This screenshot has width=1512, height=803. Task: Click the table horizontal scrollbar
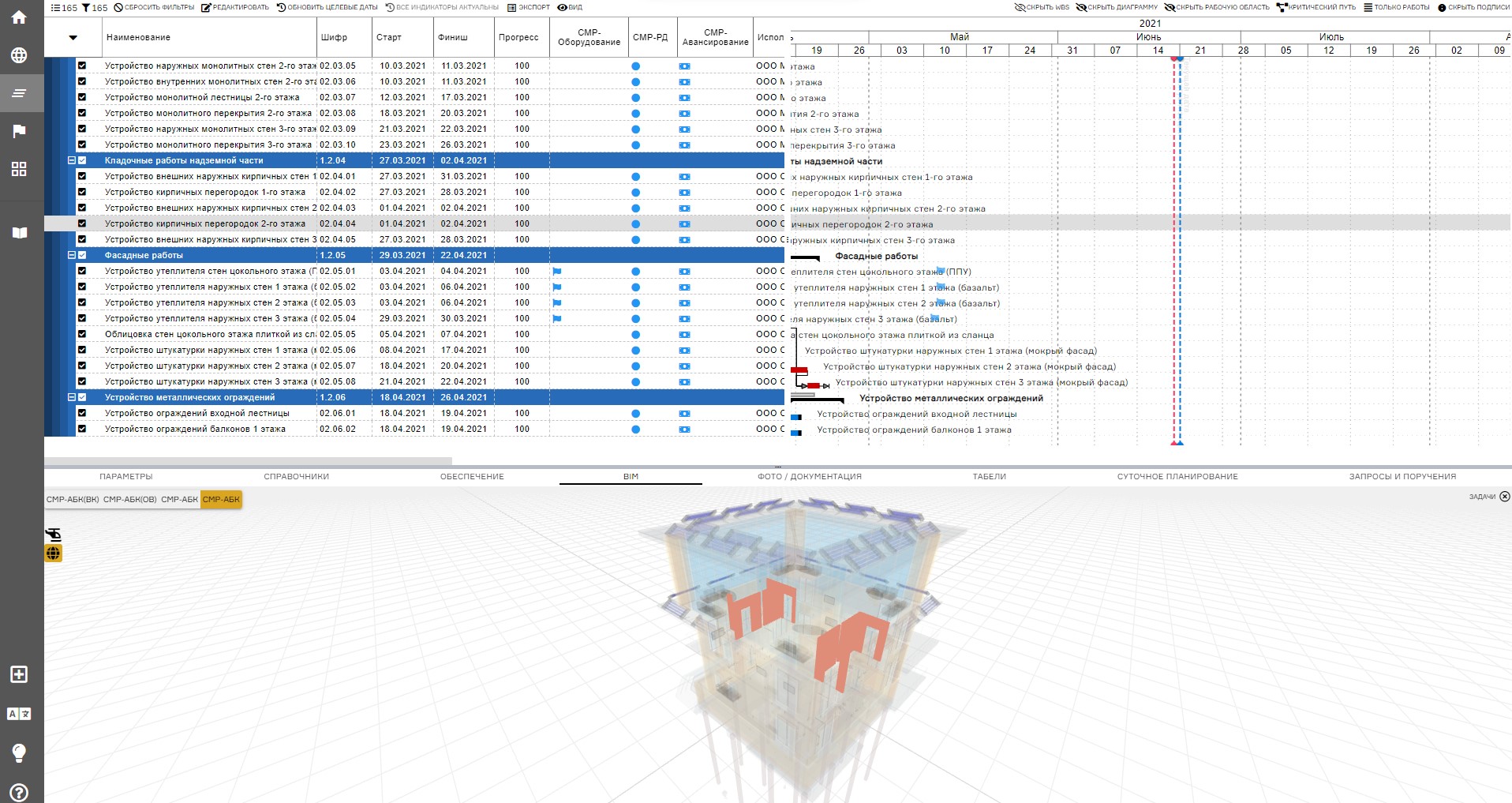248,460
